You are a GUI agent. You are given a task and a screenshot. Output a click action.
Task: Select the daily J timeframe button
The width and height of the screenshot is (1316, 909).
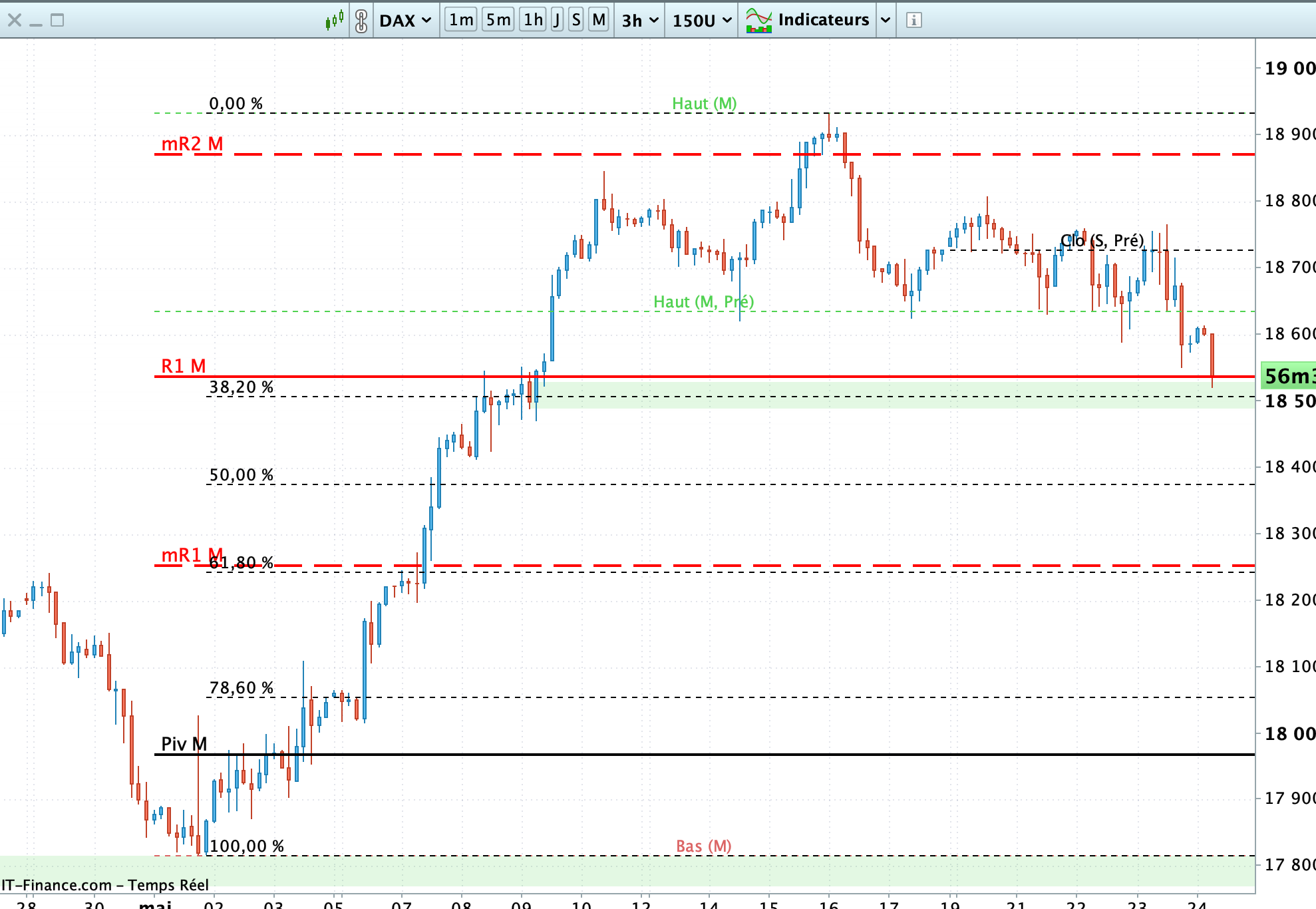(557, 20)
